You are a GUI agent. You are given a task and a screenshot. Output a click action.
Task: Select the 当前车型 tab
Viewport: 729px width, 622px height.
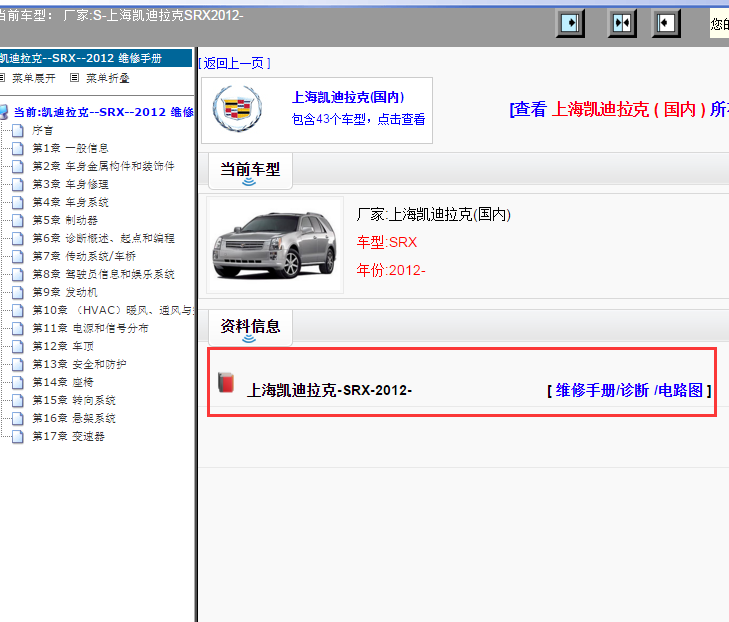(x=250, y=171)
